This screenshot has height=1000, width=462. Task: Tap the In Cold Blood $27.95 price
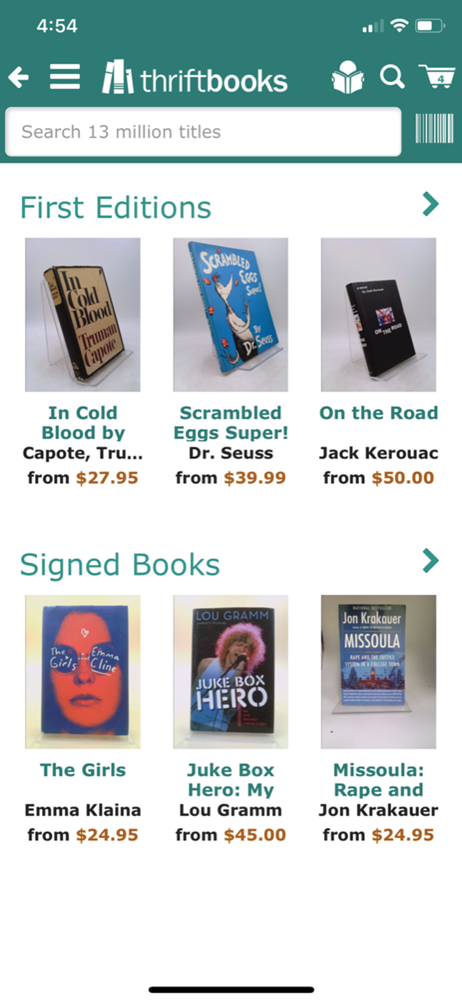point(107,478)
